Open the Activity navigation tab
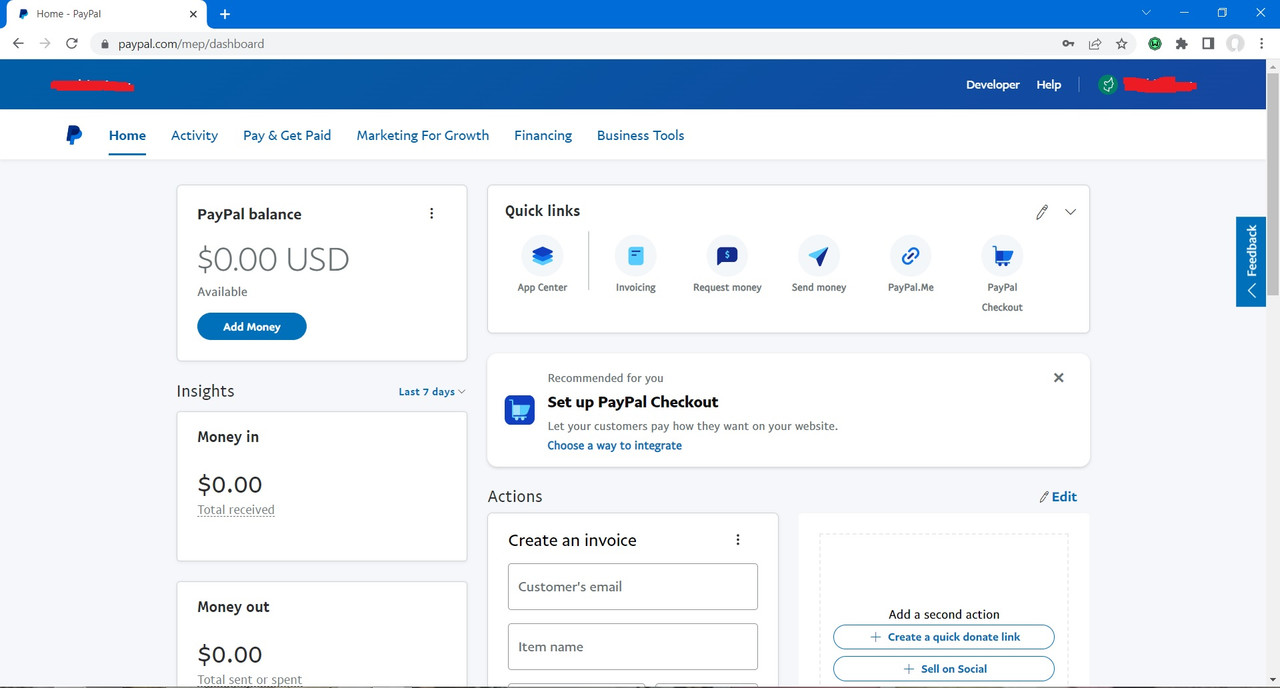This screenshot has height=688, width=1280. point(194,135)
